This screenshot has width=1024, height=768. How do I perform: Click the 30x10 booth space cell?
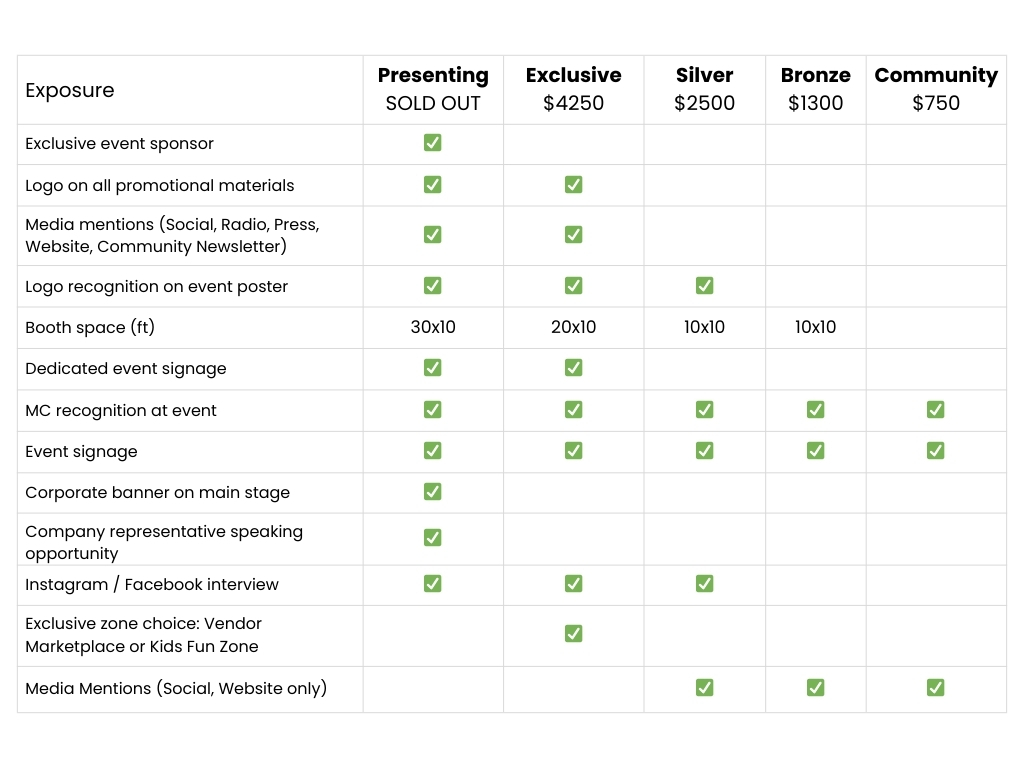(433, 327)
